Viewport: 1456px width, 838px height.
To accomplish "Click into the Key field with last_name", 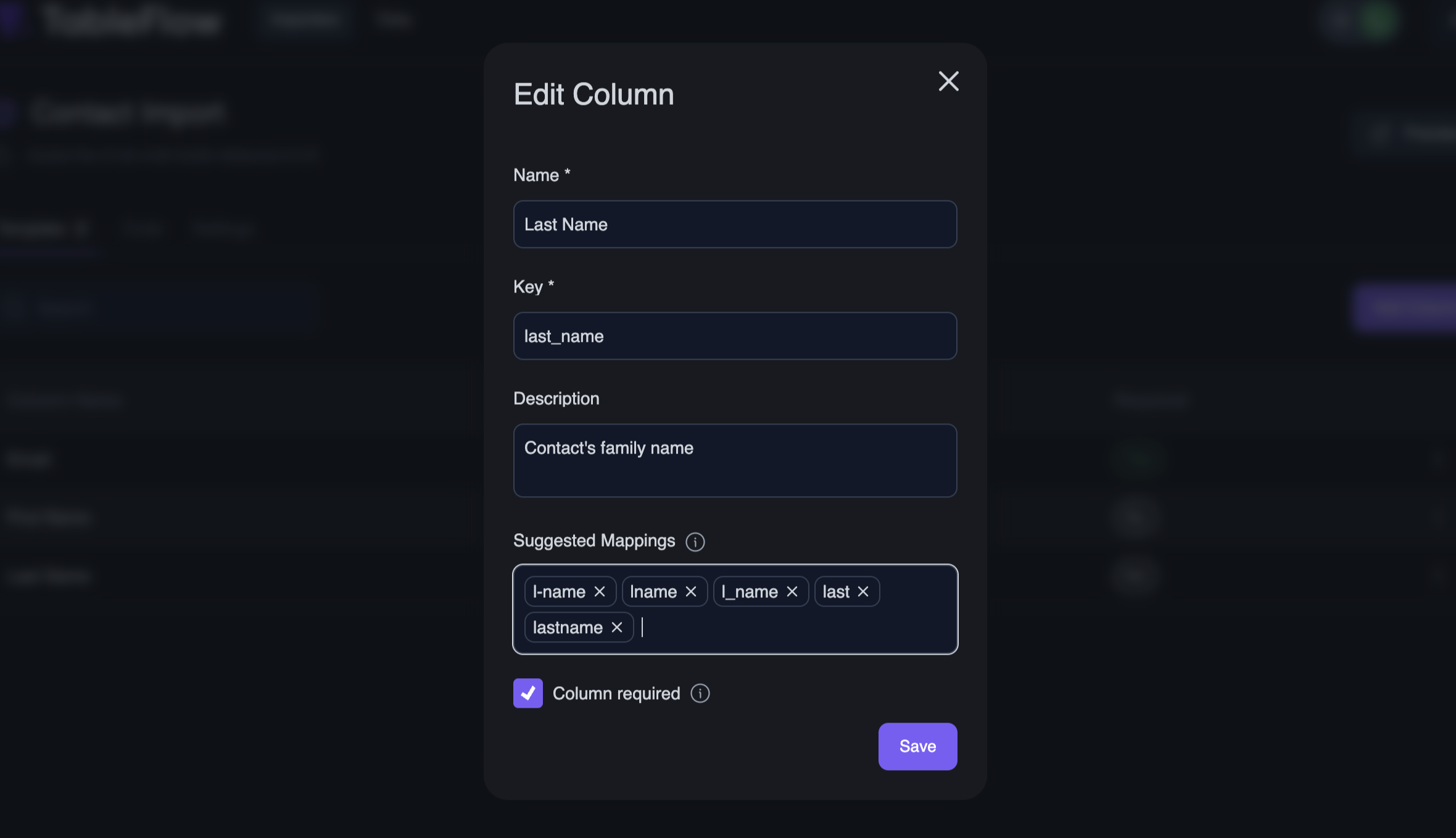I will click(x=734, y=336).
